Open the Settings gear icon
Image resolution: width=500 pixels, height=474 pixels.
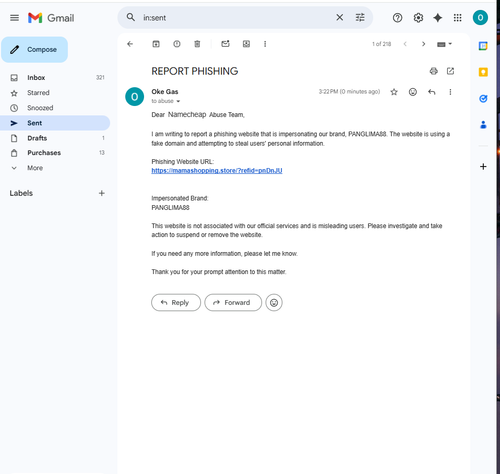(x=418, y=18)
